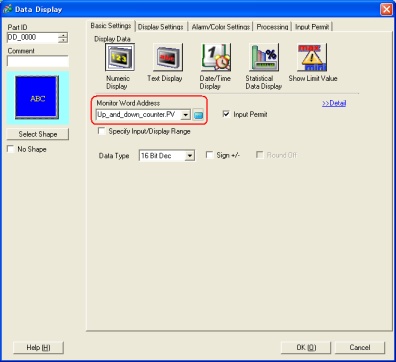Choose the Show Limit Value icon
This screenshot has height=362, width=396.
pos(312,57)
